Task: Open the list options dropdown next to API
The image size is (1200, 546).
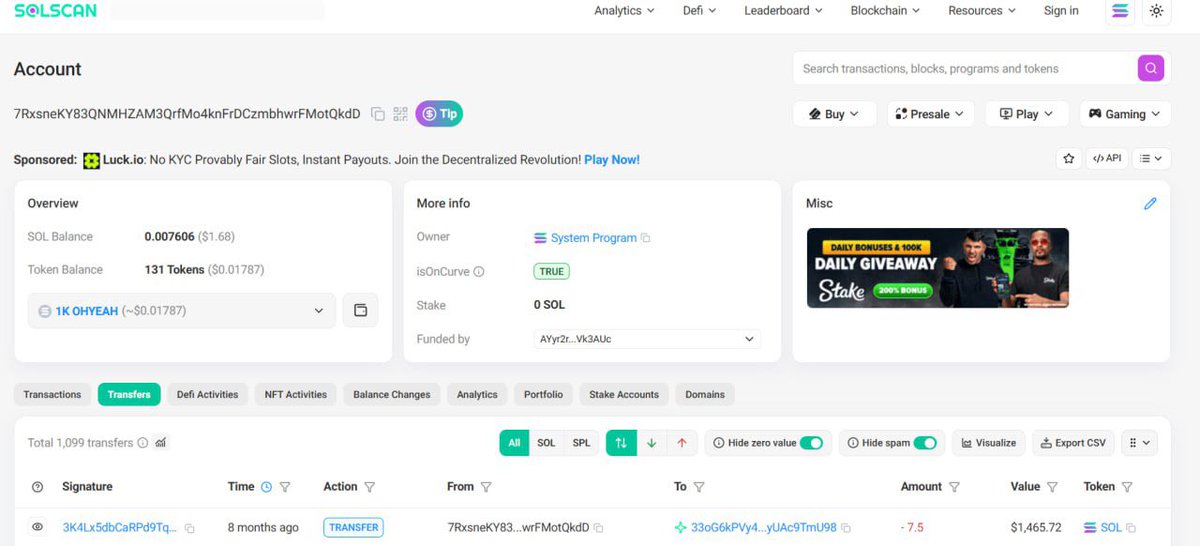Action: [x=1153, y=158]
